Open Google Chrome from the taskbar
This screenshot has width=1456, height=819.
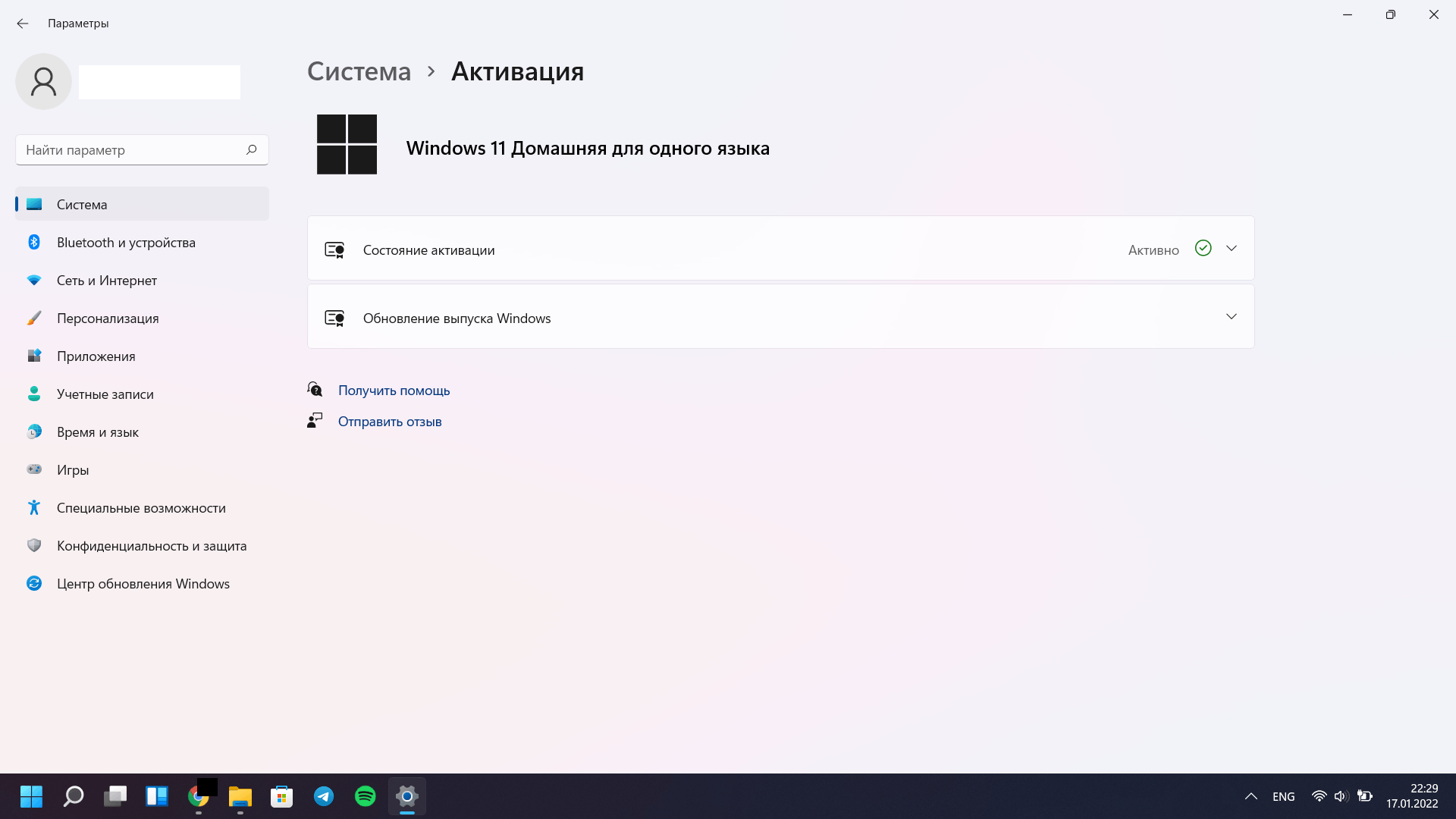pyautogui.click(x=199, y=796)
